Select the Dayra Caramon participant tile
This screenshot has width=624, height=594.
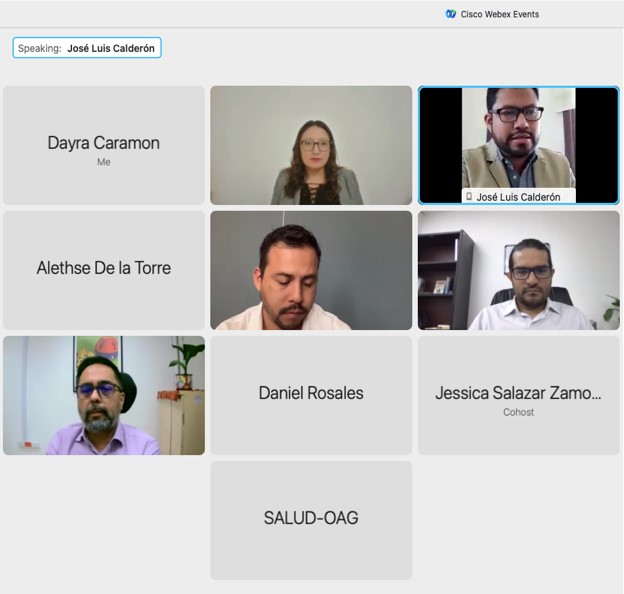pos(104,145)
